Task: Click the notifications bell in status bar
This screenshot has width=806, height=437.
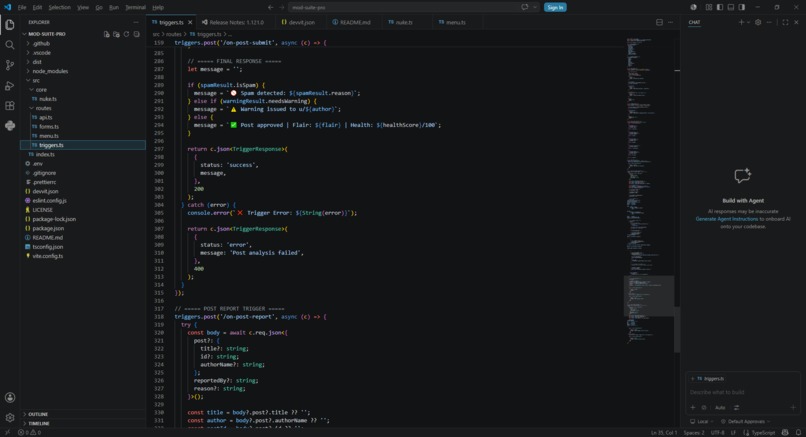Action: tap(798, 432)
